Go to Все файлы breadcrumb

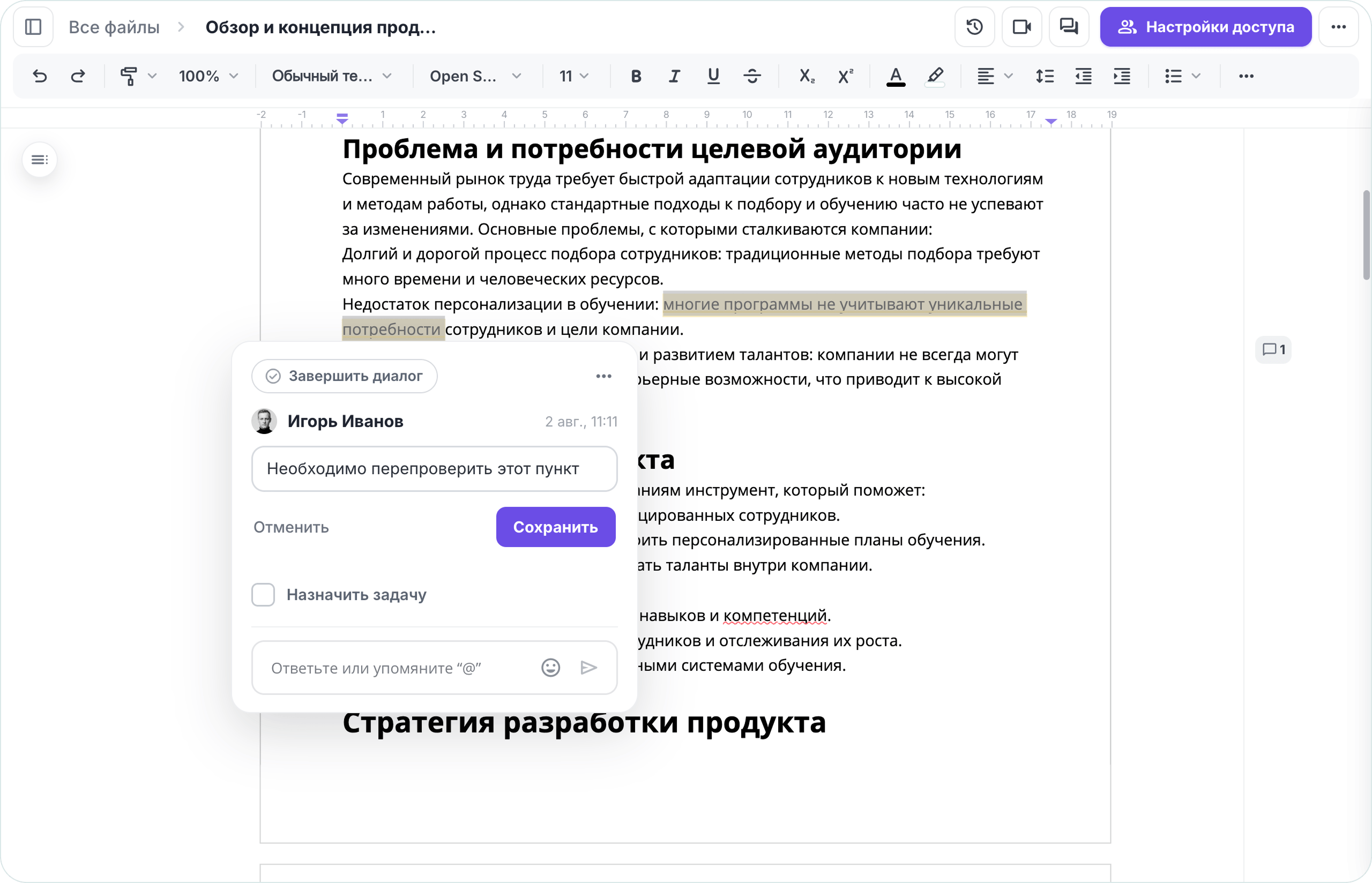(x=114, y=27)
